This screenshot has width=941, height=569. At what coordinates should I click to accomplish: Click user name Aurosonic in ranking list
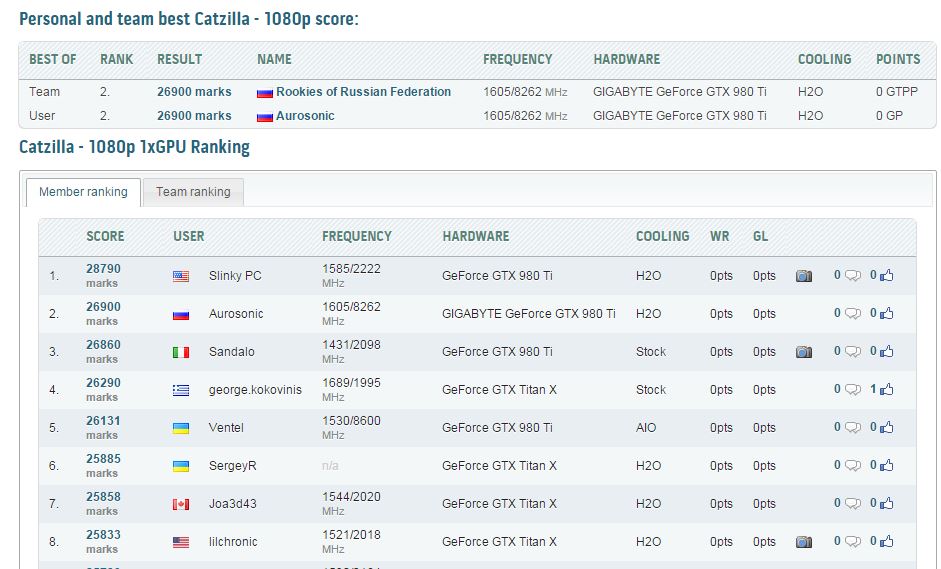236,314
